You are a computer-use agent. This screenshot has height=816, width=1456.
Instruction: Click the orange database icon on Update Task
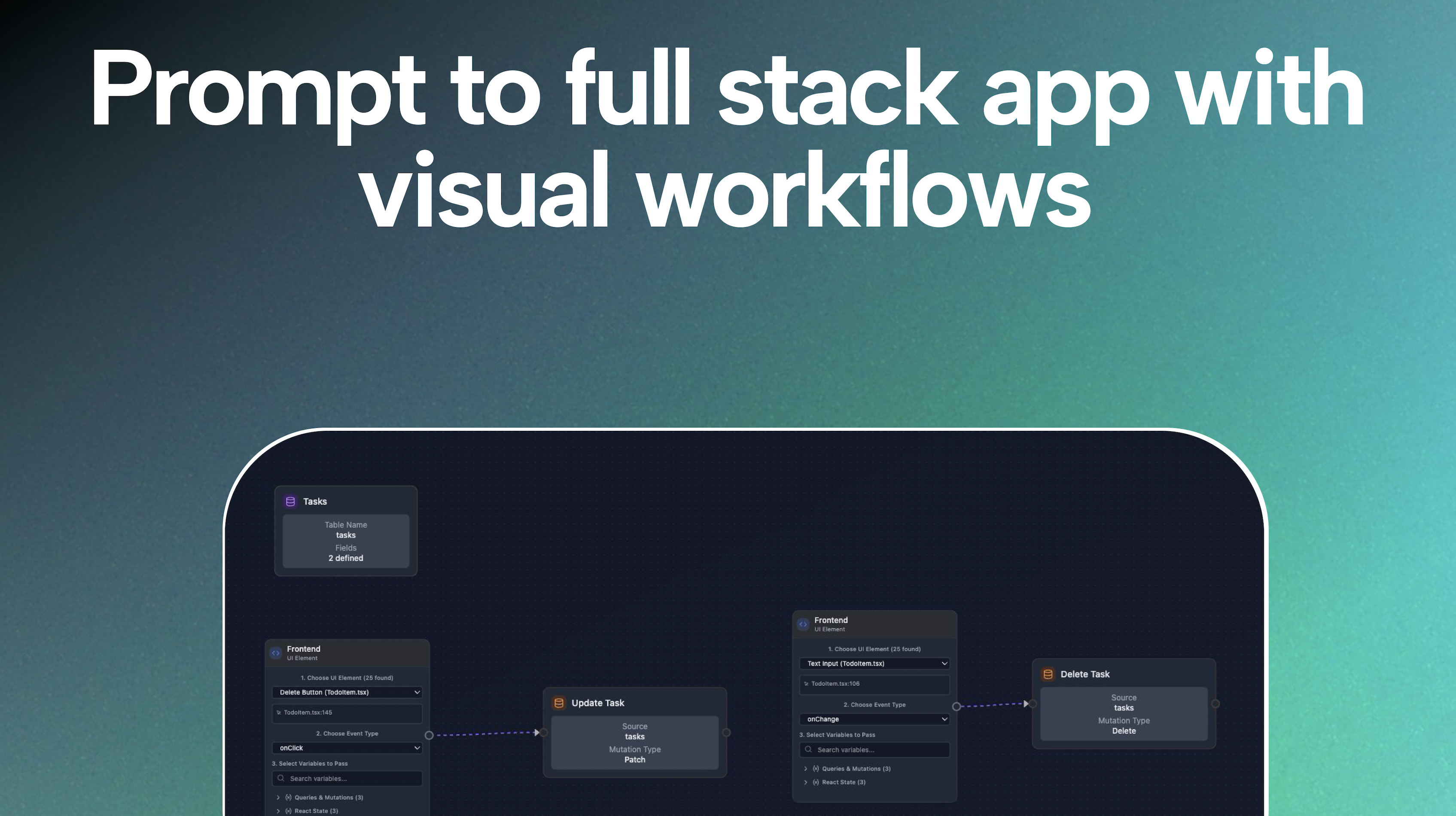pos(559,703)
